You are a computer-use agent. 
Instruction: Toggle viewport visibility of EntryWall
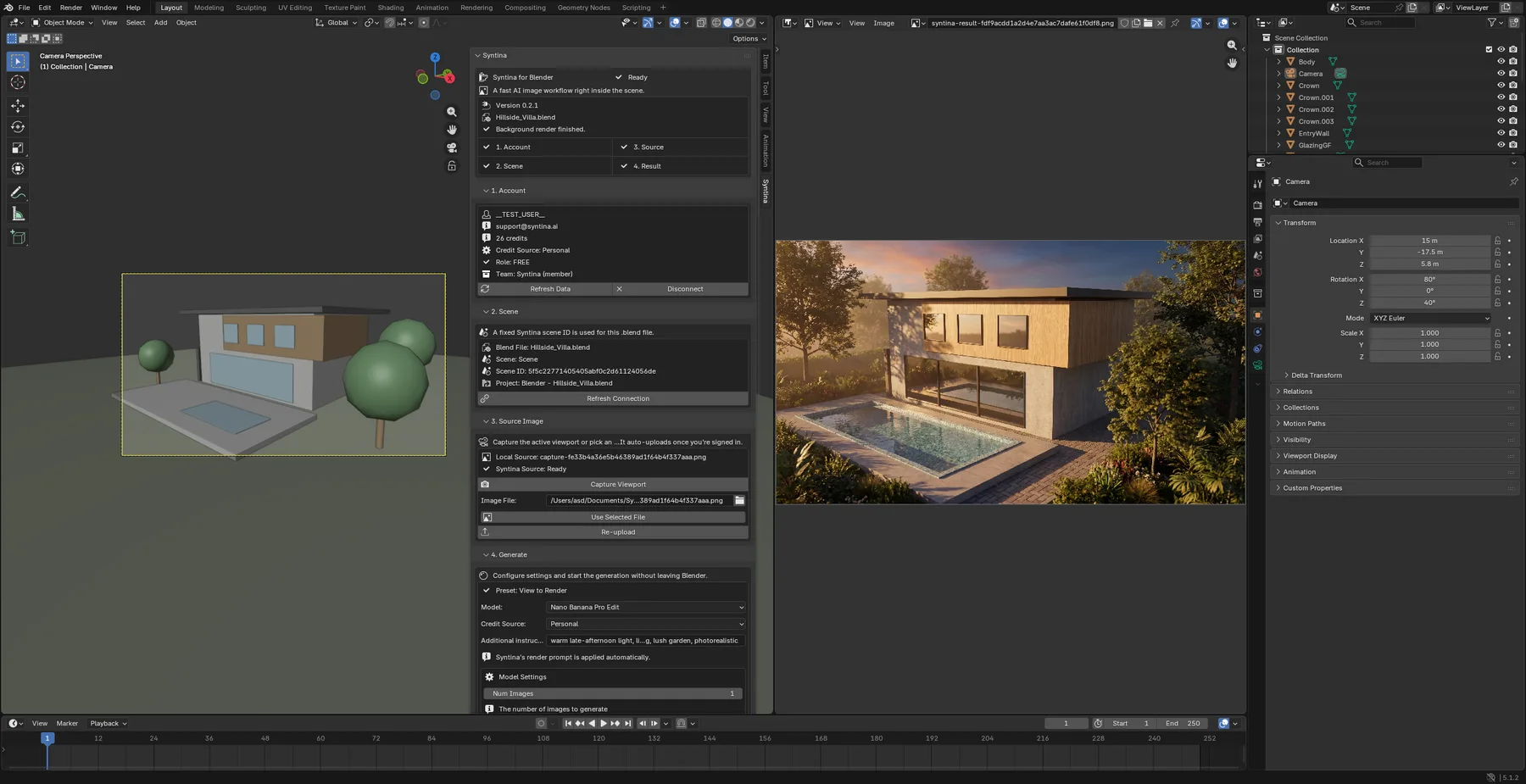point(1501,133)
